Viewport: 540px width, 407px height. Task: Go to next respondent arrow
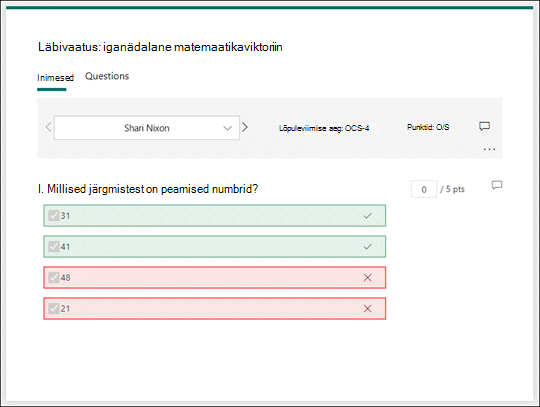[245, 127]
